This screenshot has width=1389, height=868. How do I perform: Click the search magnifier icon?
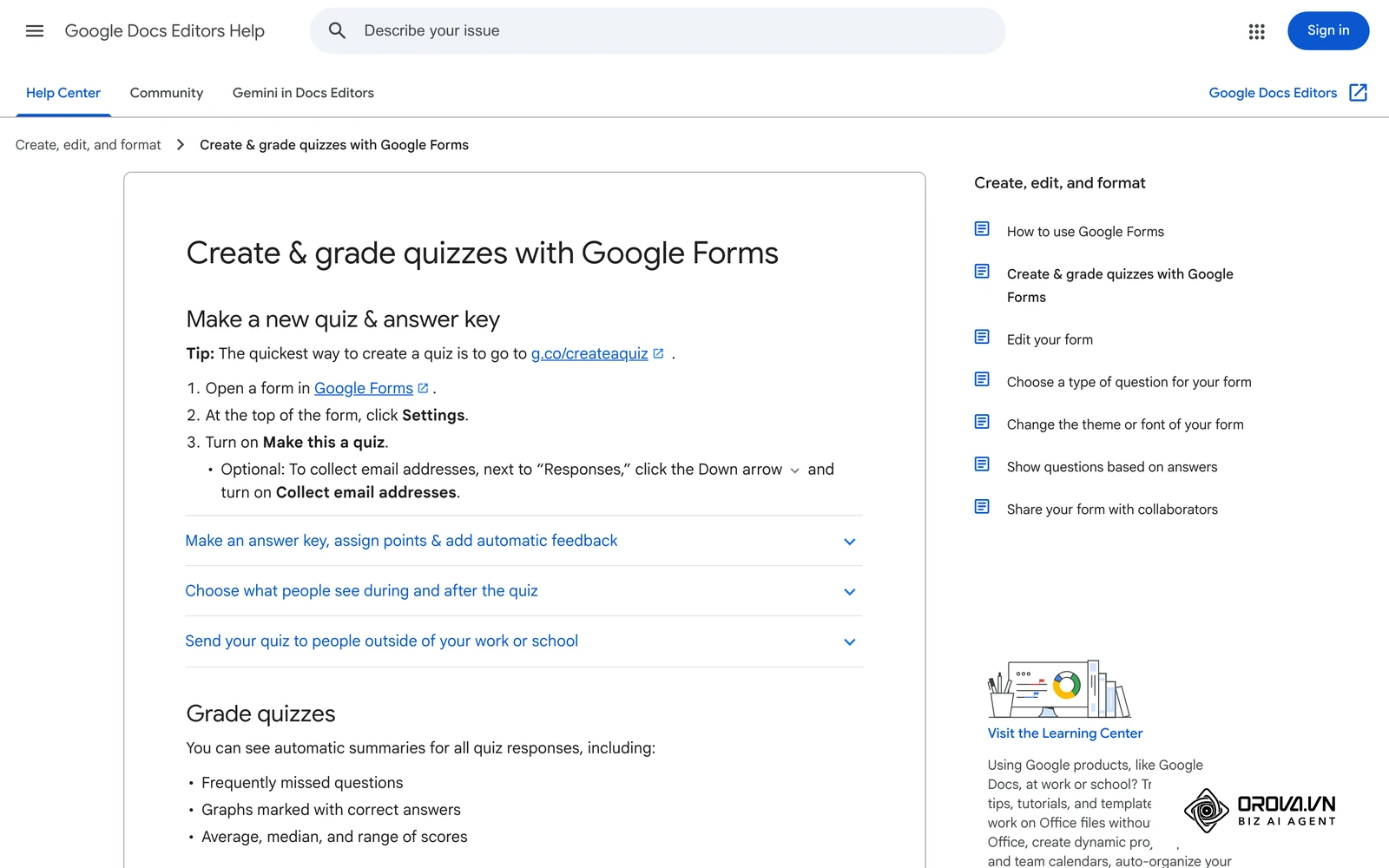(337, 31)
